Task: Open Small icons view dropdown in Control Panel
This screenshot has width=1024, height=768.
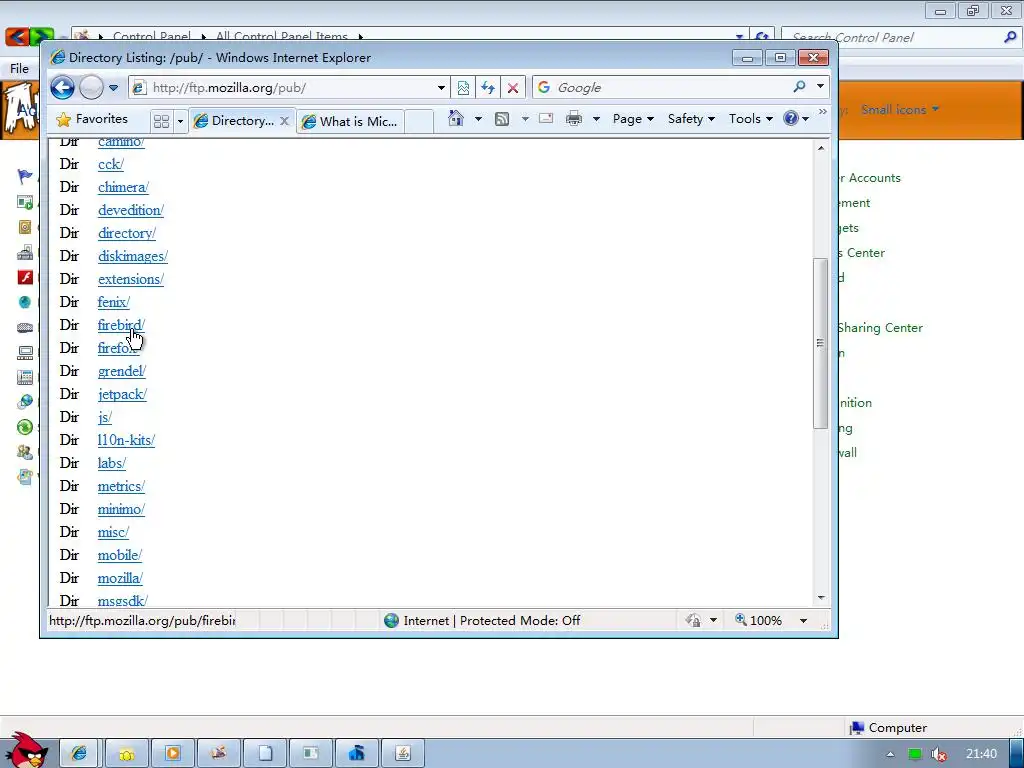Action: pyautogui.click(x=900, y=109)
